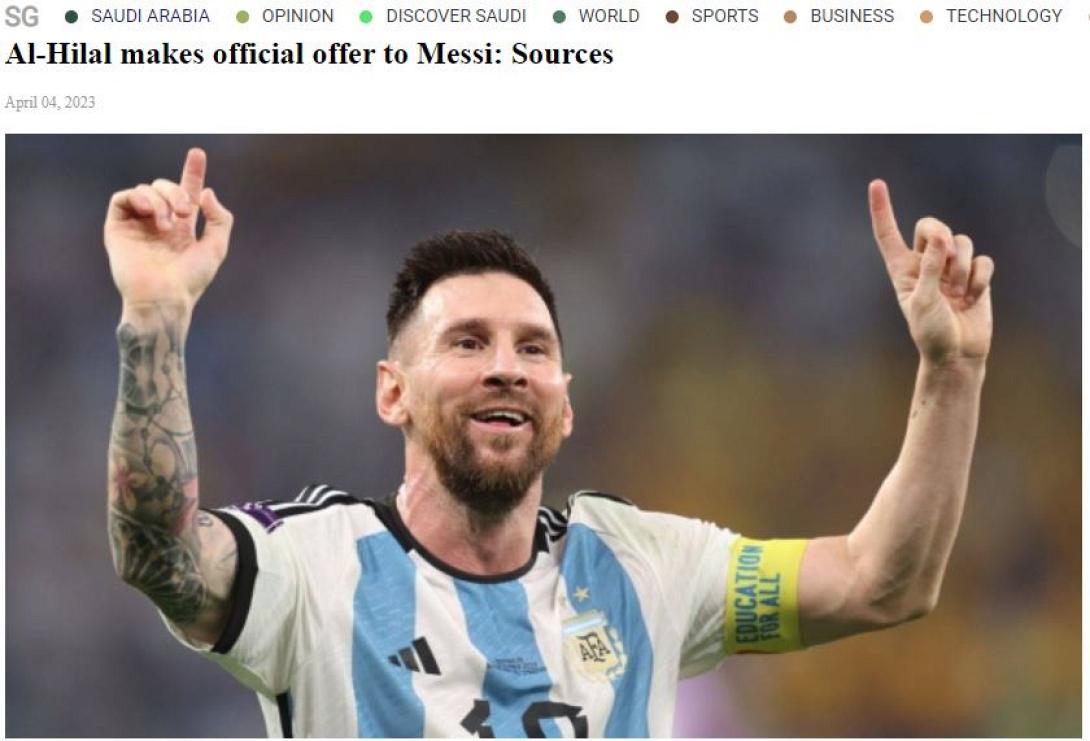This screenshot has height=741, width=1090.
Task: Click the bright green dot beside Discover Saudi
Action: 366,17
